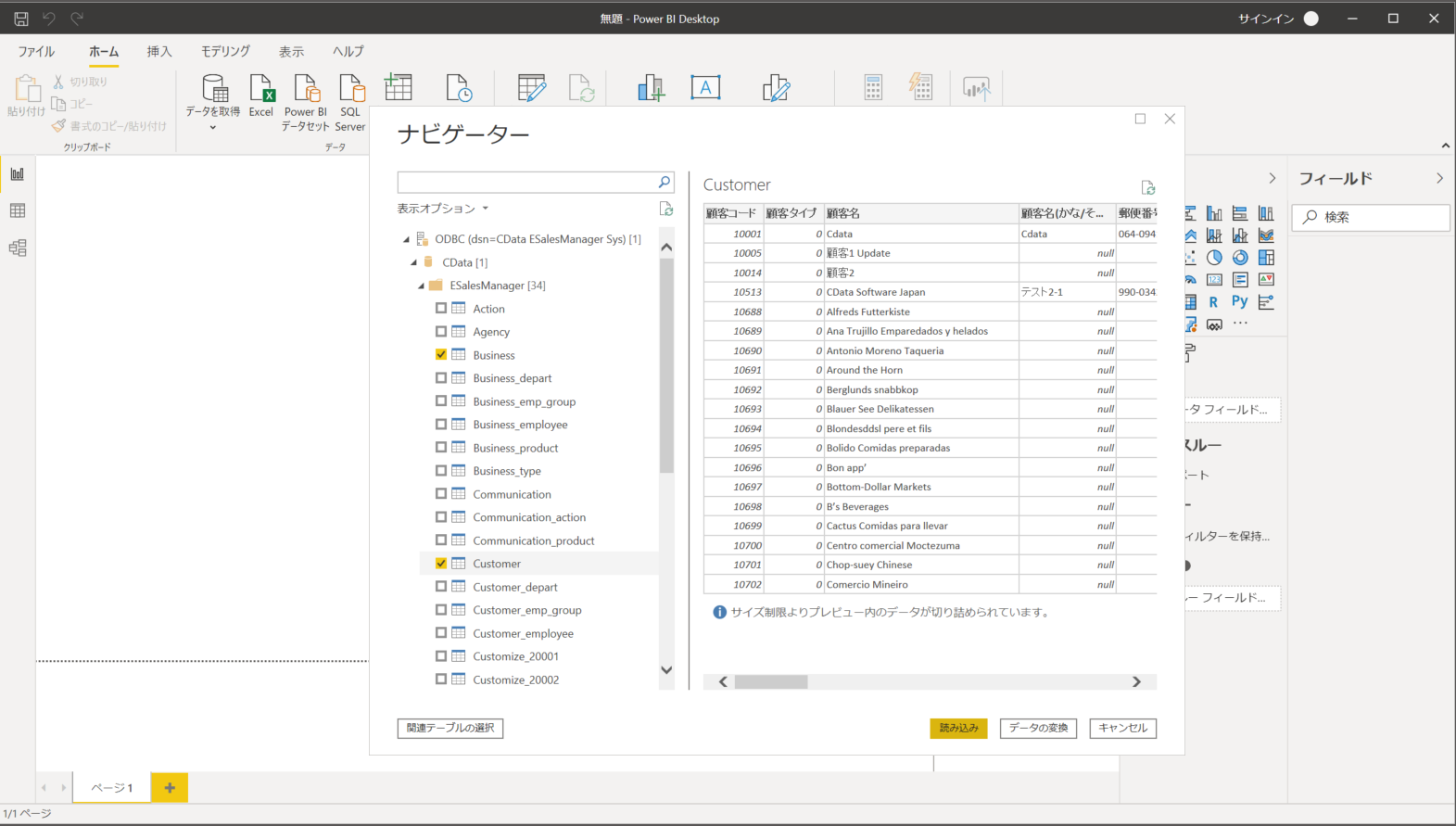The height and width of the screenshot is (826, 1456).
Task: Check the Communication table checkbox
Action: (x=441, y=494)
